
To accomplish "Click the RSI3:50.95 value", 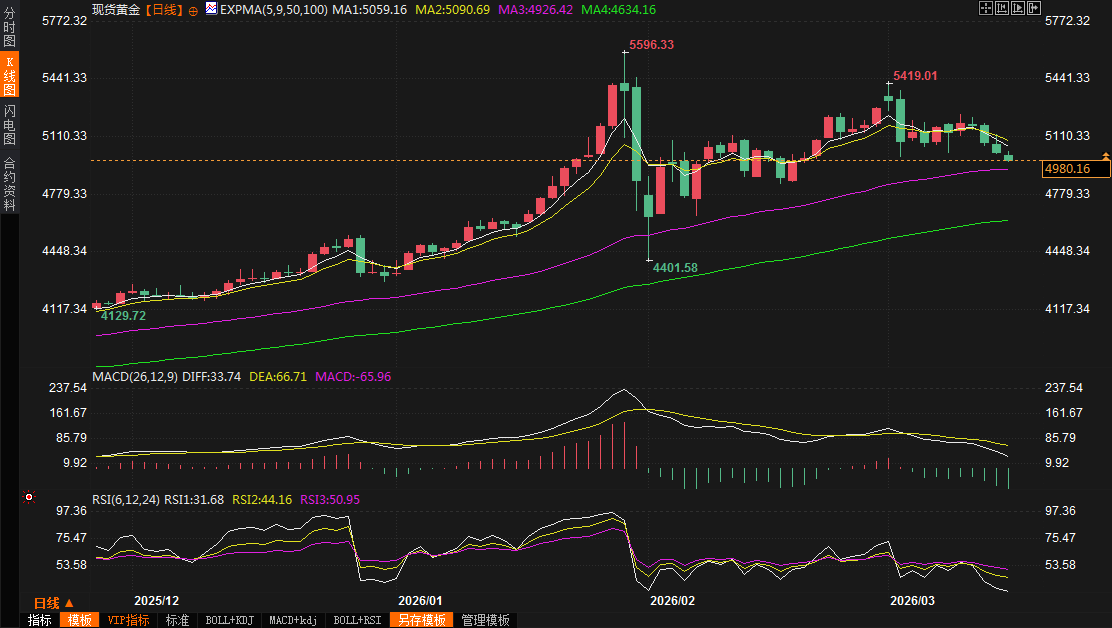I will click(x=330, y=500).
